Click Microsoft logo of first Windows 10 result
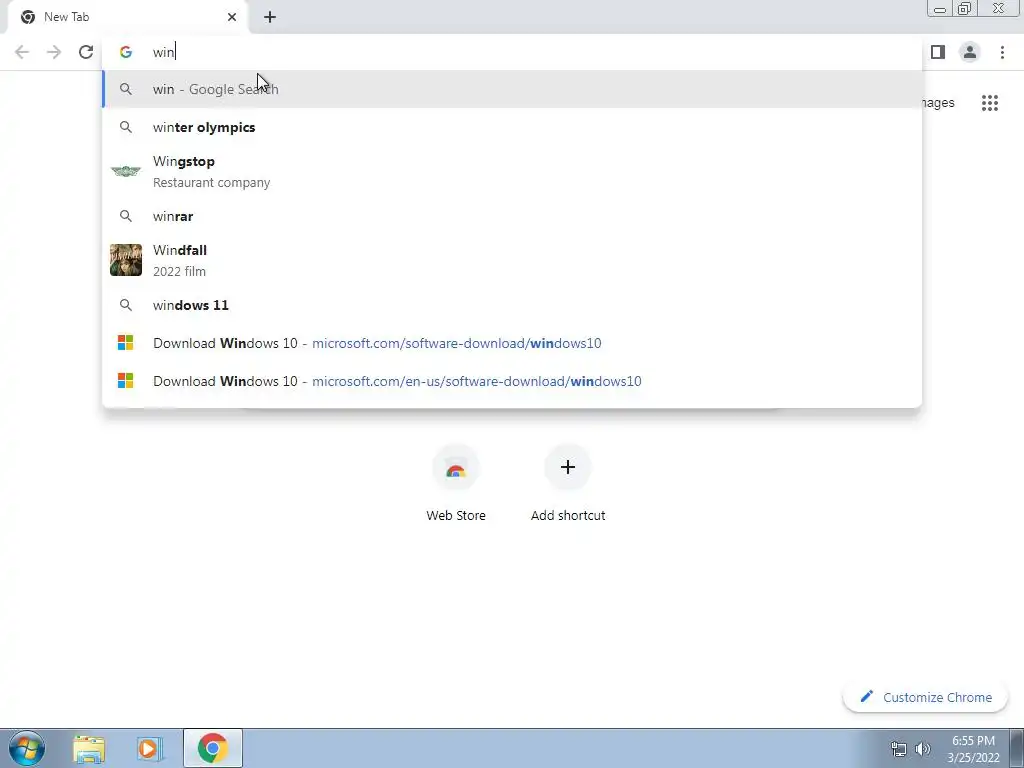 tap(125, 343)
